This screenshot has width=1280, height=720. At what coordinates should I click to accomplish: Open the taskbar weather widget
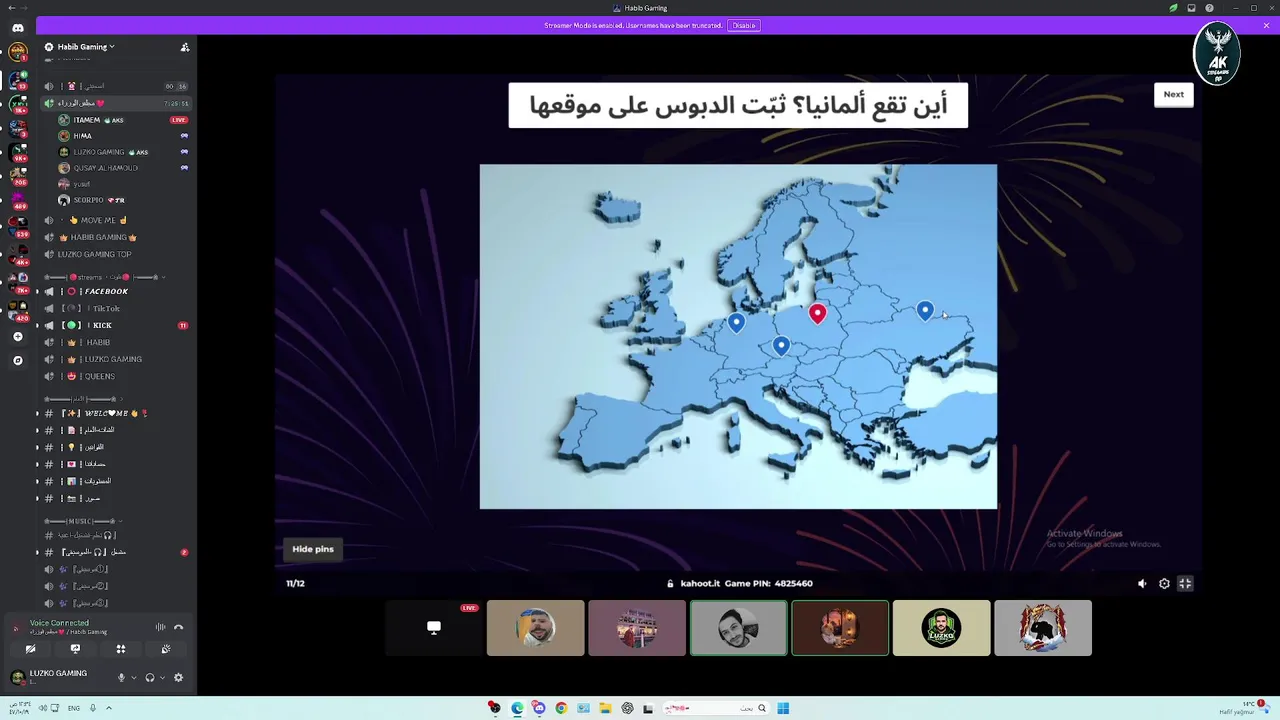pos(1245,707)
